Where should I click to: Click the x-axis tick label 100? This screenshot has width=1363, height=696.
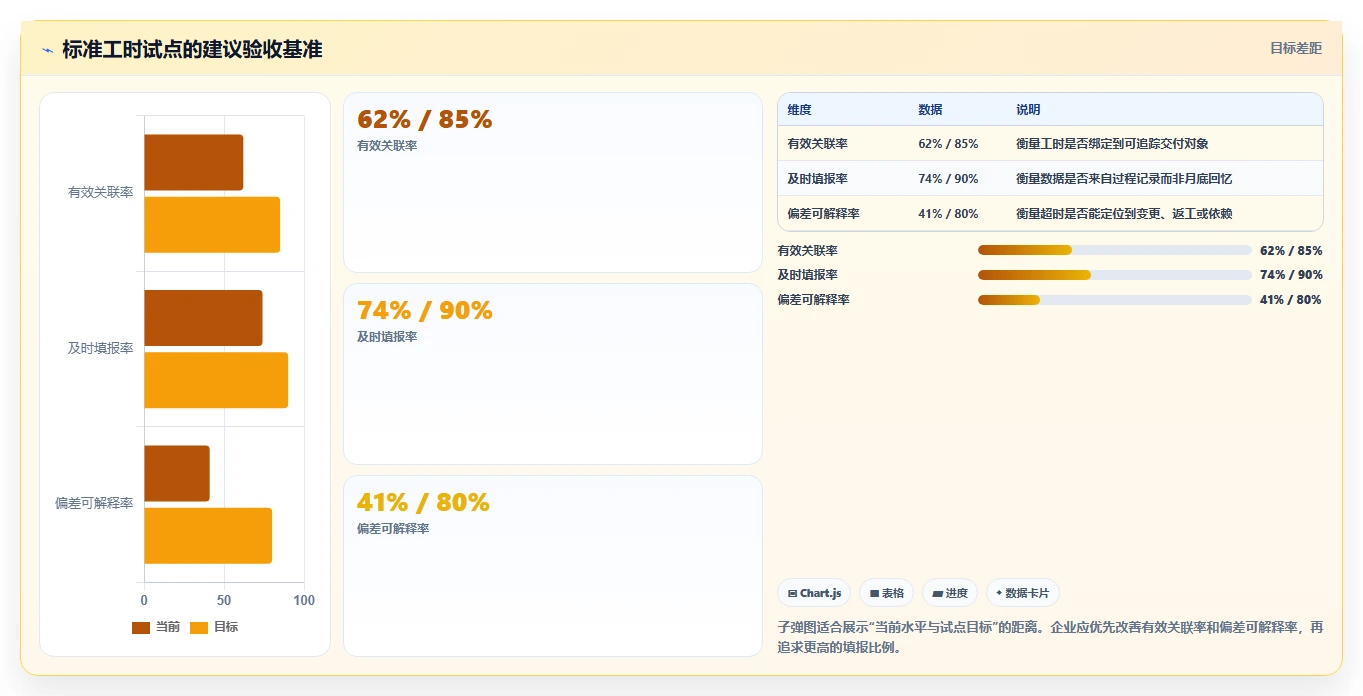coord(304,601)
